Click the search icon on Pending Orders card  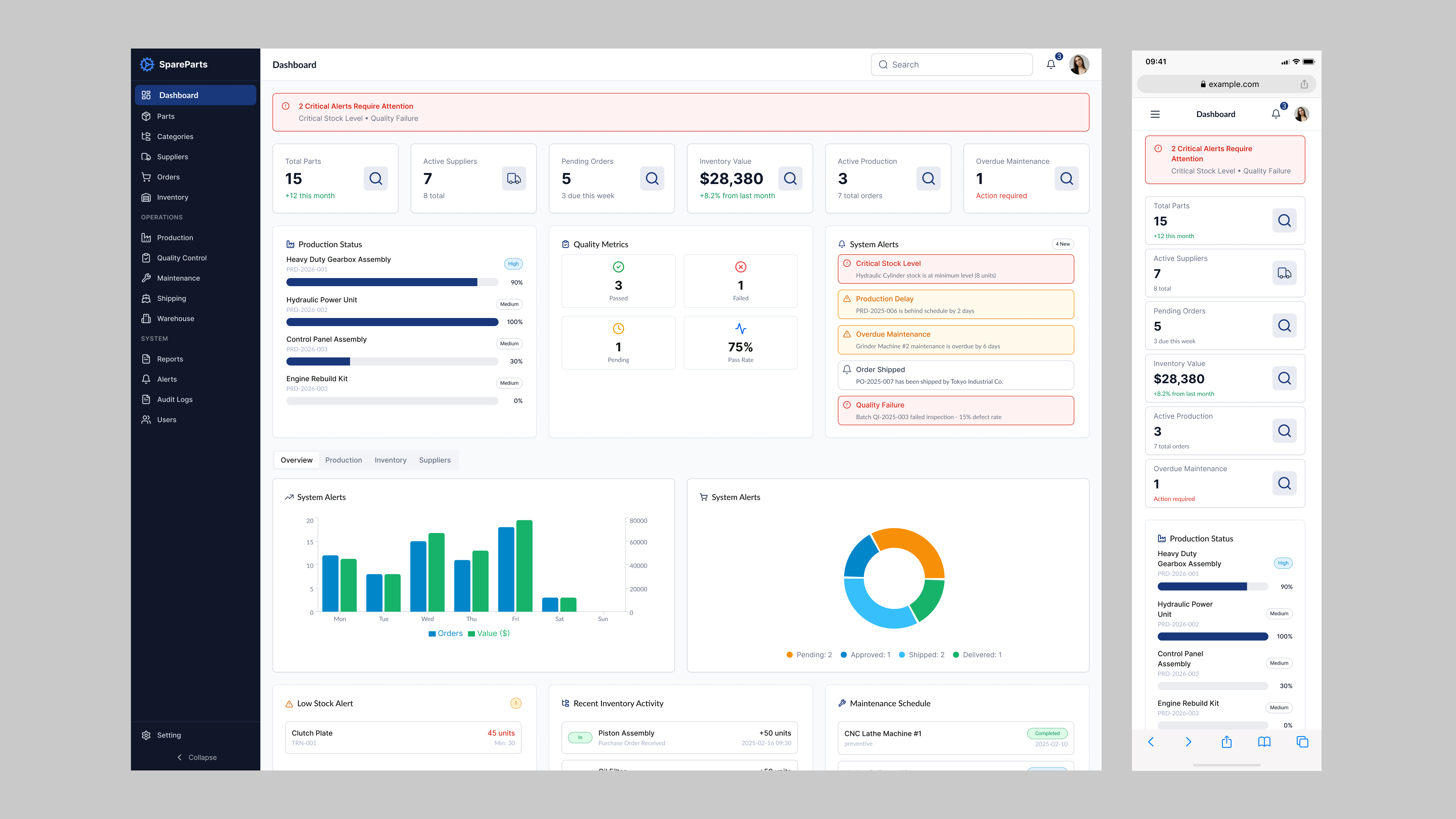(x=652, y=179)
